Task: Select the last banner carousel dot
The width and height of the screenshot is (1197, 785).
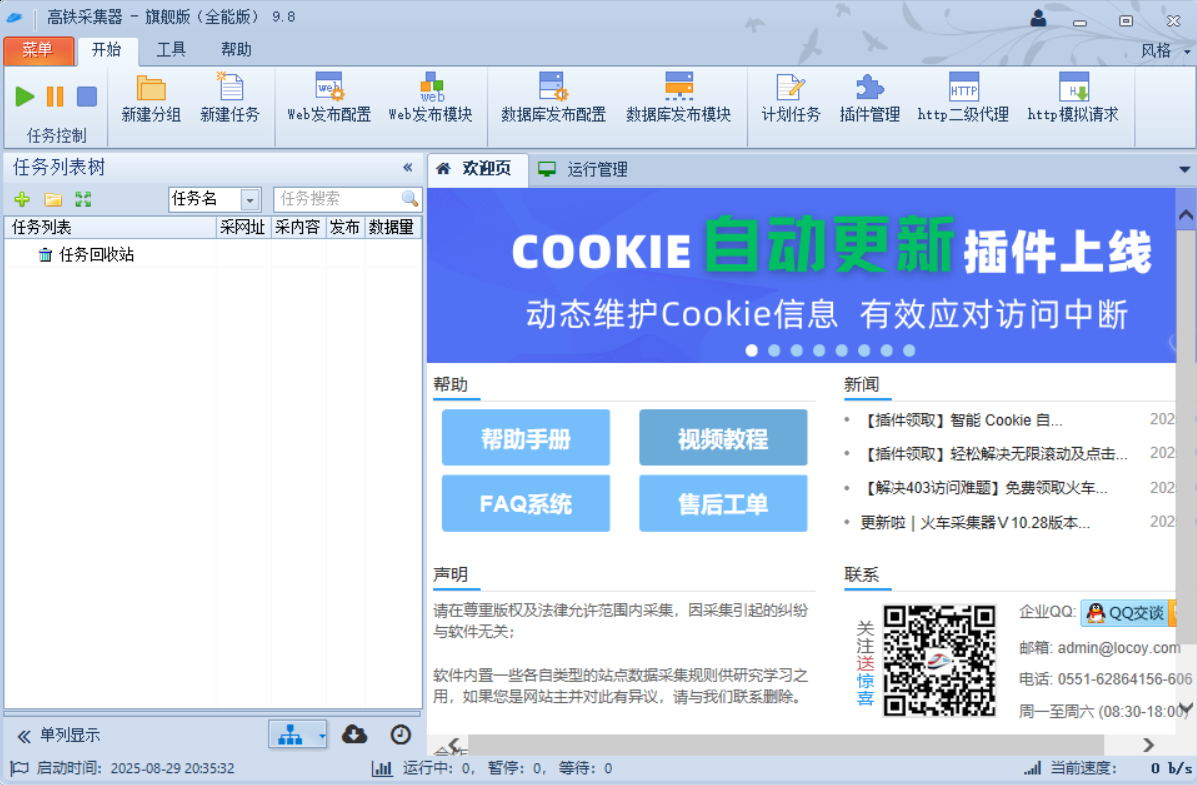Action: (x=908, y=351)
